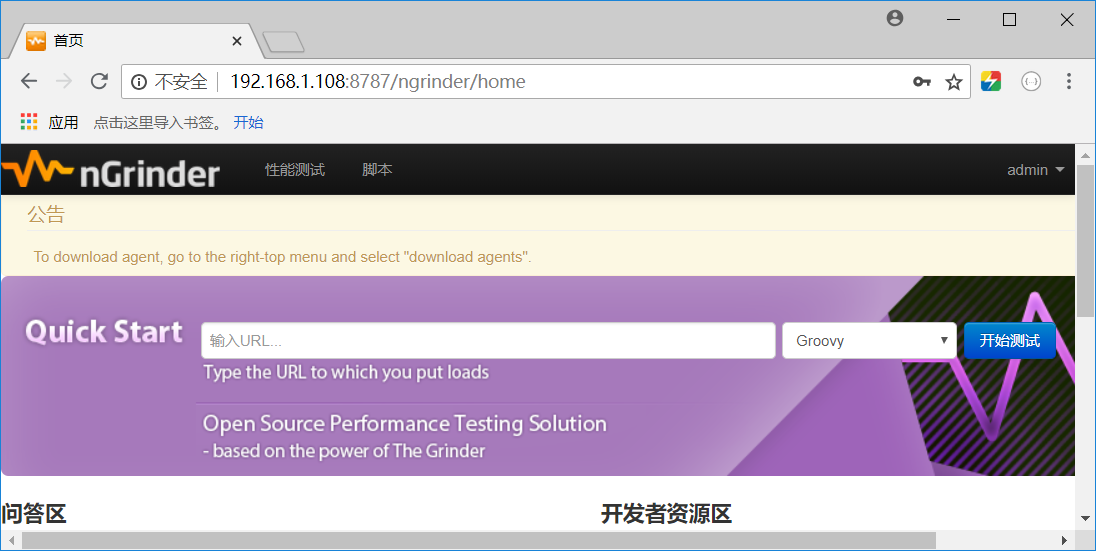The width and height of the screenshot is (1096, 551).
Task: Click the horizontal scrollbar right arrow
Action: pyautogui.click(x=1064, y=541)
